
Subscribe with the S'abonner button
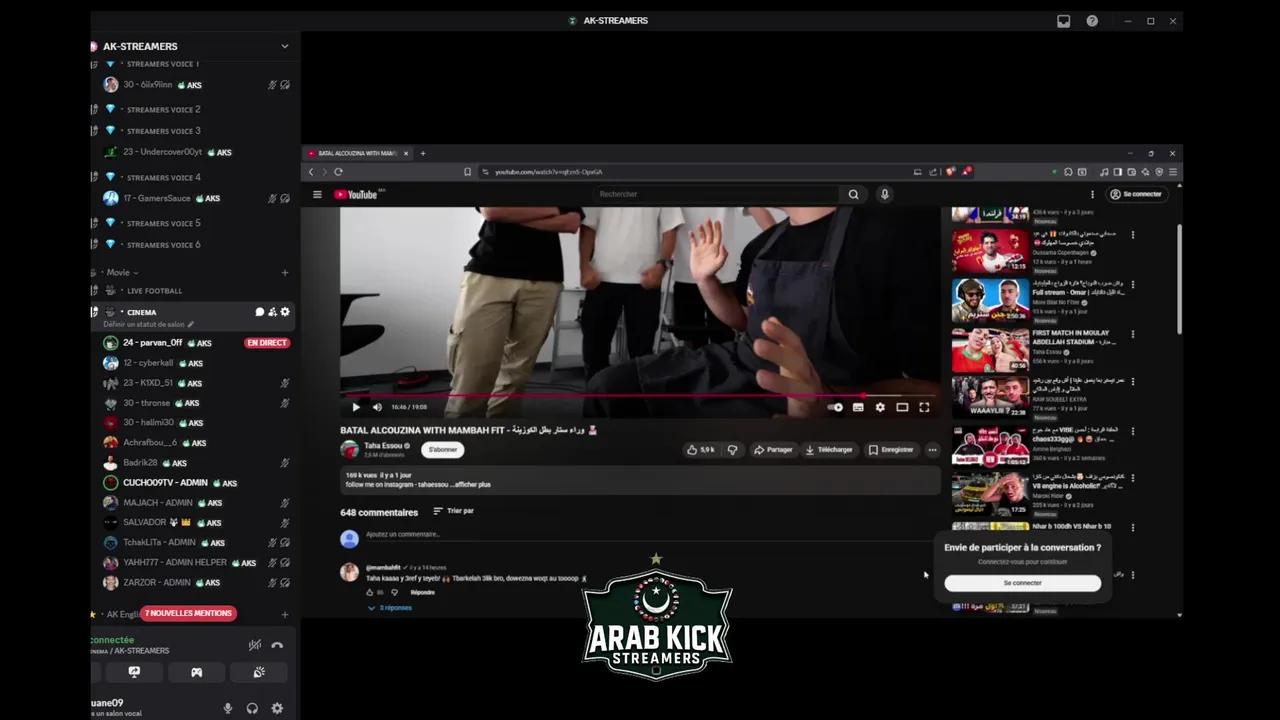pyautogui.click(x=443, y=450)
